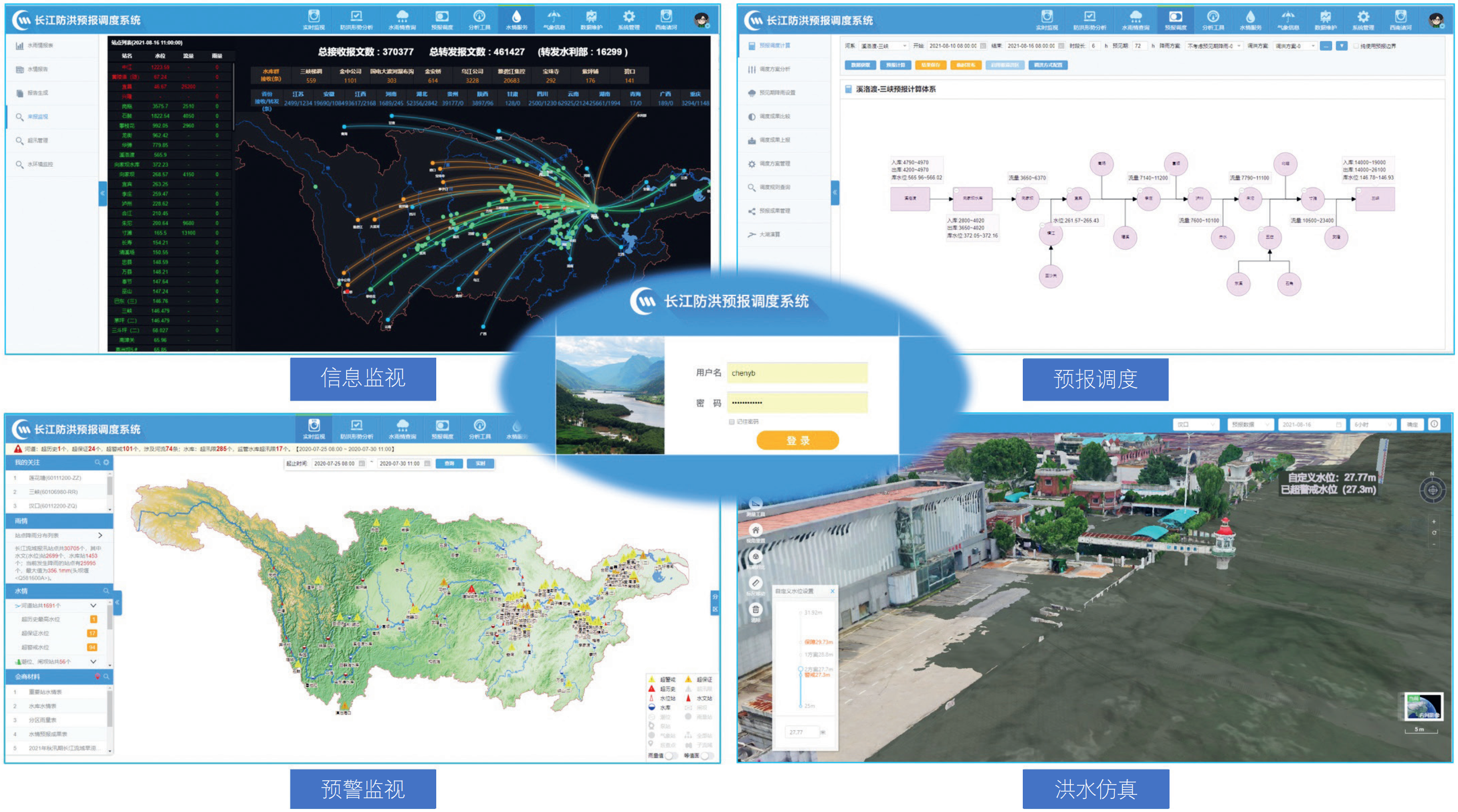The width and height of the screenshot is (1458, 812).
Task: Click user avatar in 信息监视 window
Action: pyautogui.click(x=702, y=20)
